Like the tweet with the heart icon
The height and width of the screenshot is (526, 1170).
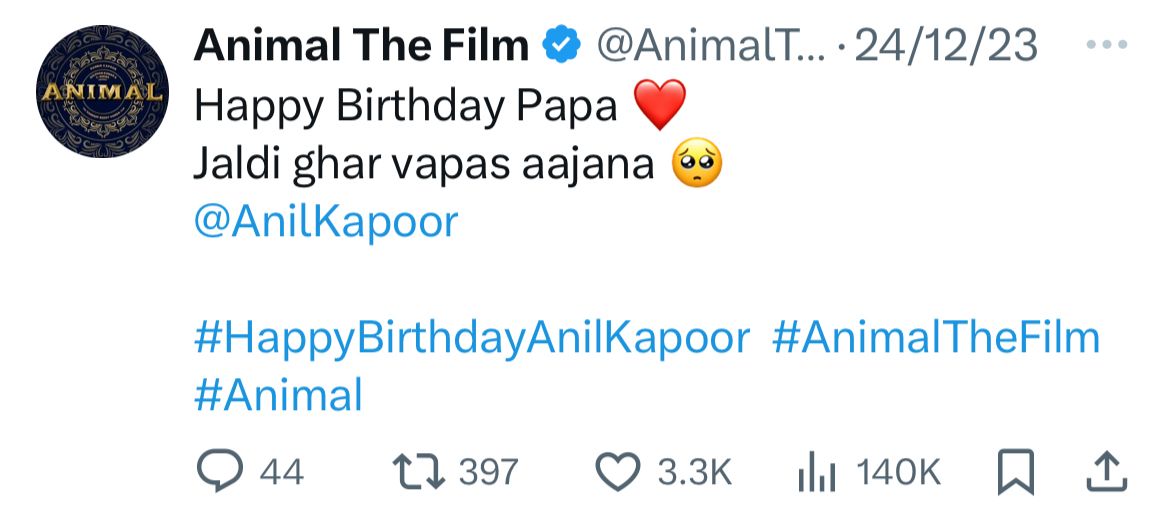617,472
